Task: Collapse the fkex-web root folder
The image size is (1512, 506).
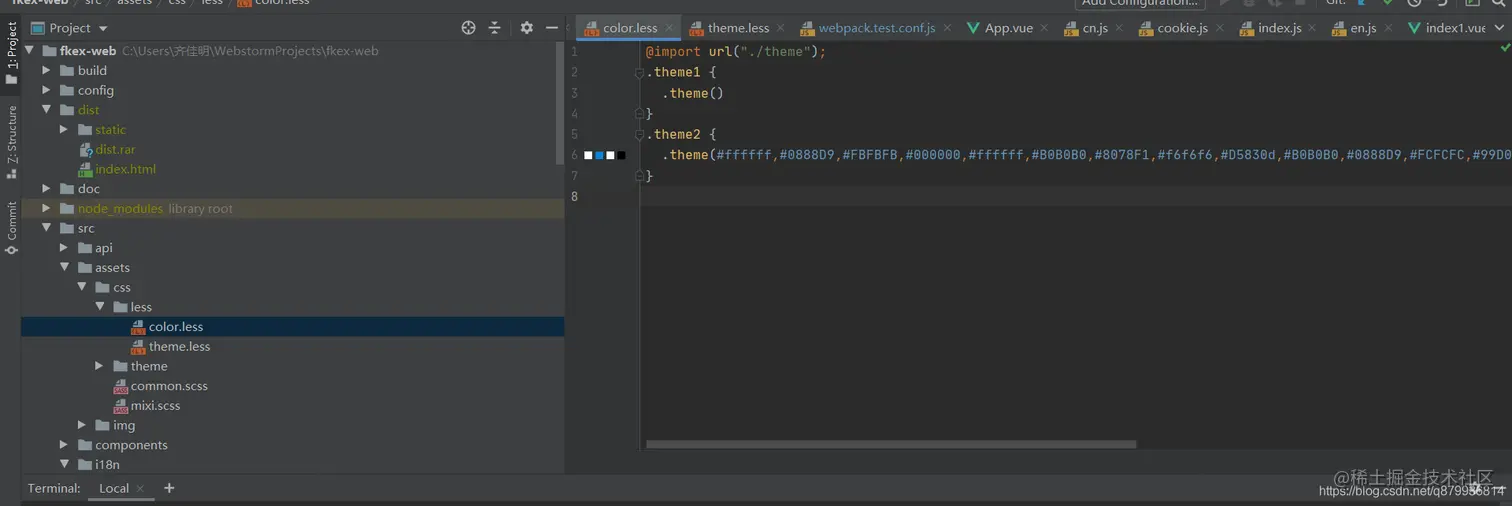Action: [x=29, y=51]
